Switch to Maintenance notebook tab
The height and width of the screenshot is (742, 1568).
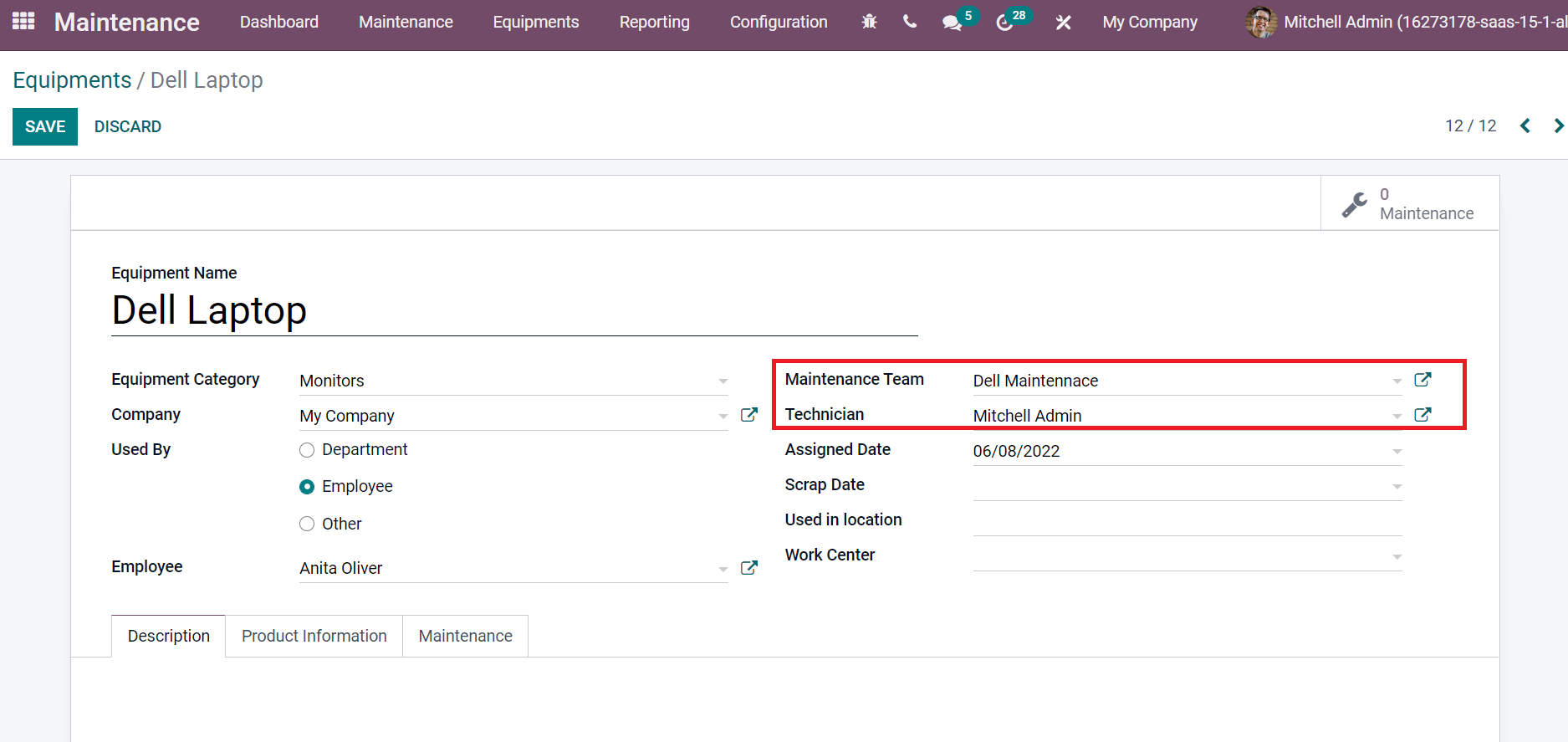(466, 636)
